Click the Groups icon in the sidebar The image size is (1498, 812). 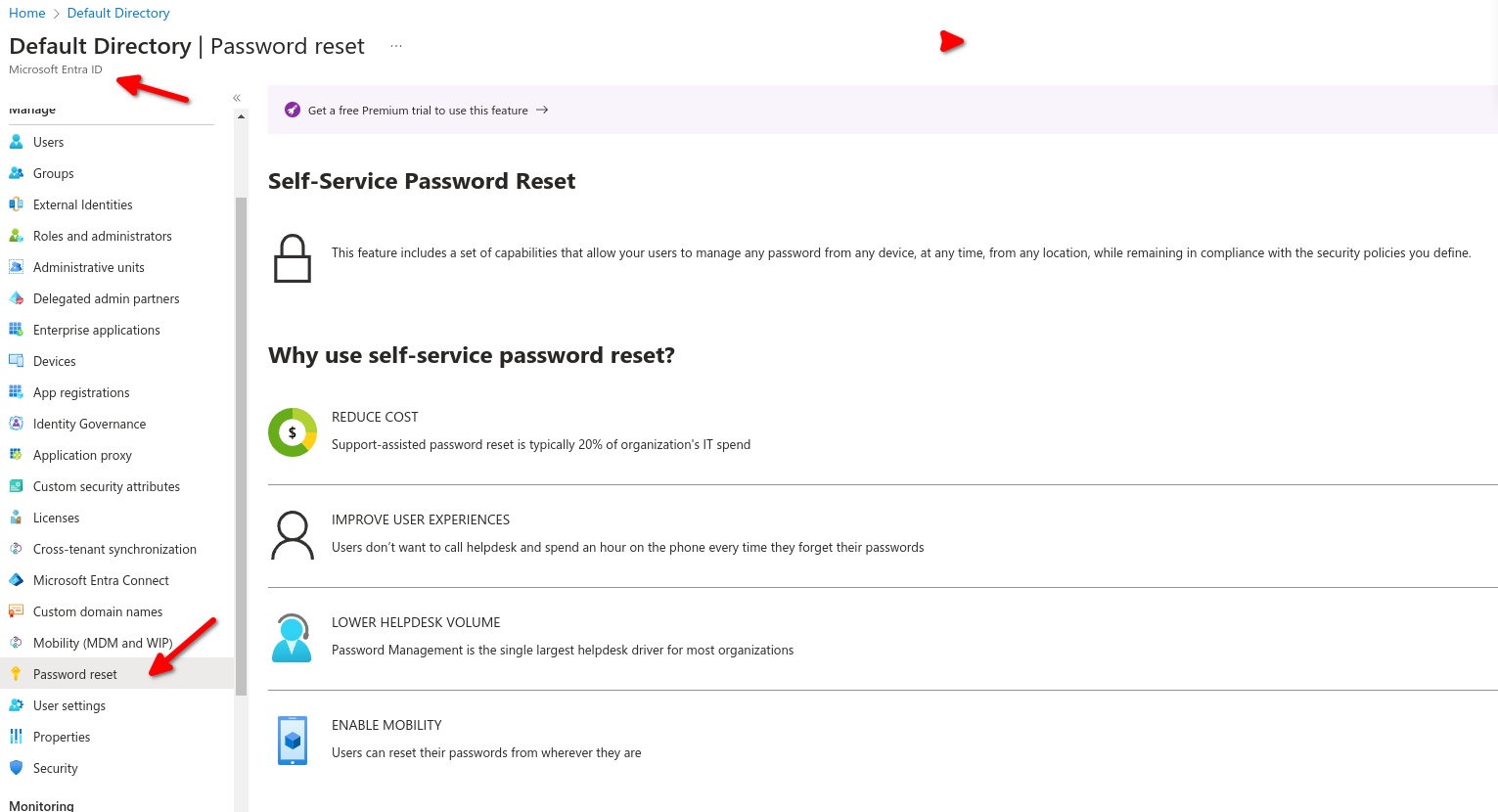coord(16,173)
